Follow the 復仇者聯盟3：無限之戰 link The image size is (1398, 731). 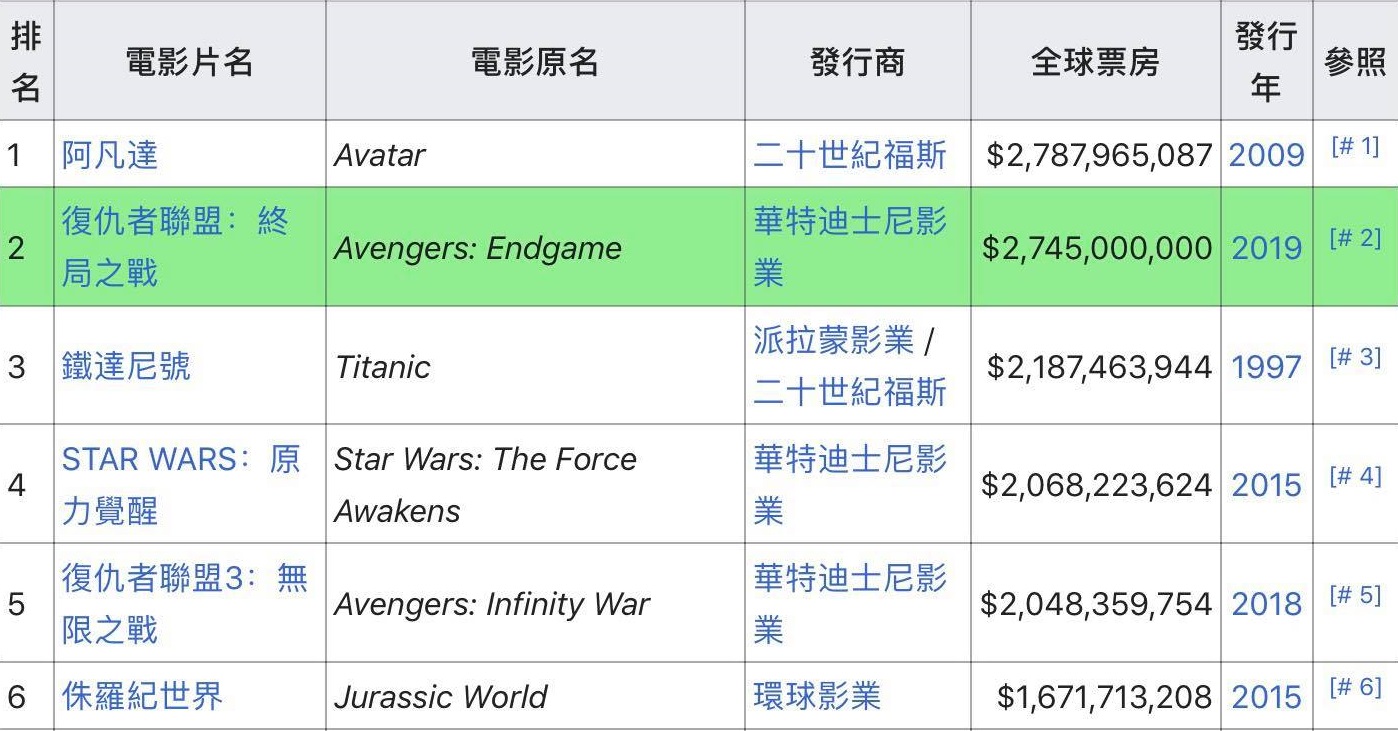click(x=184, y=578)
